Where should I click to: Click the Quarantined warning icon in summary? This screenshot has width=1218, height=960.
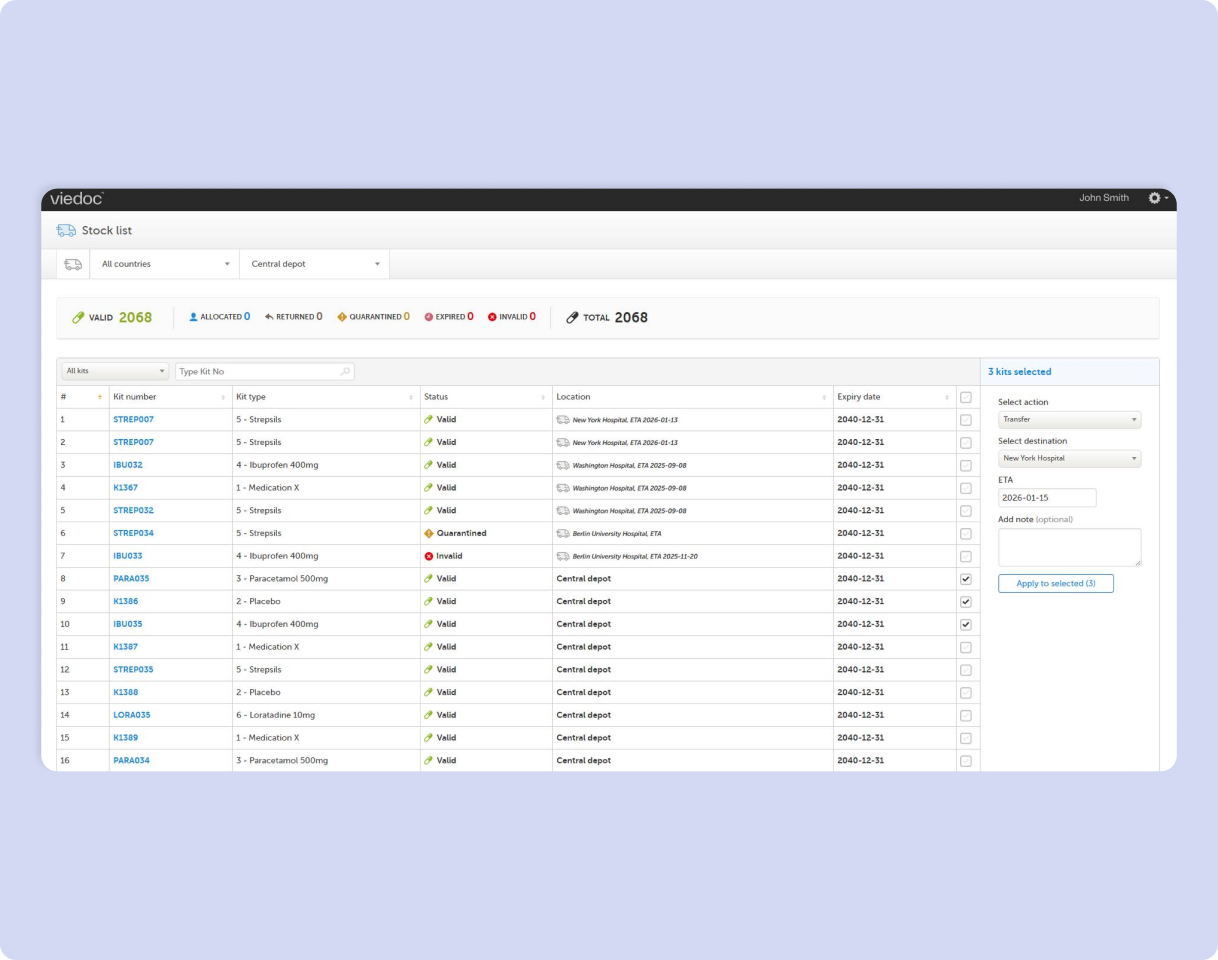pyautogui.click(x=342, y=317)
